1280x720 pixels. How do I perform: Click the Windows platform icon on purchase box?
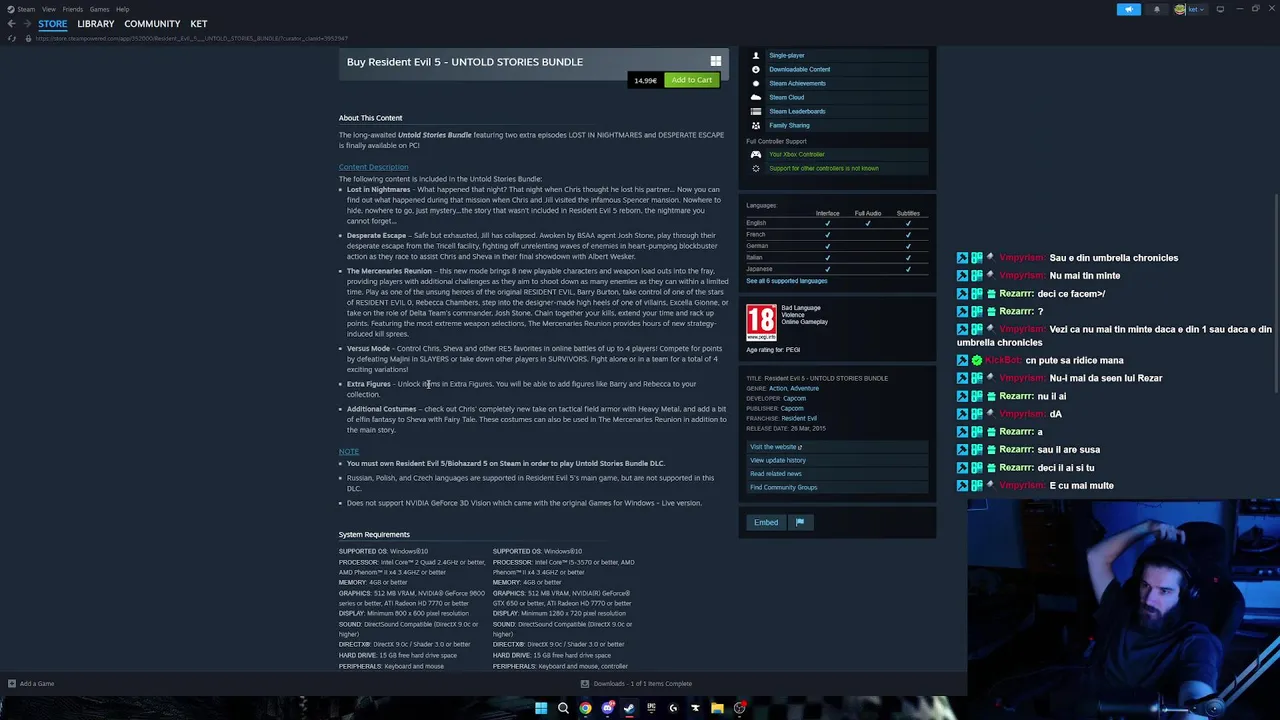click(x=715, y=61)
